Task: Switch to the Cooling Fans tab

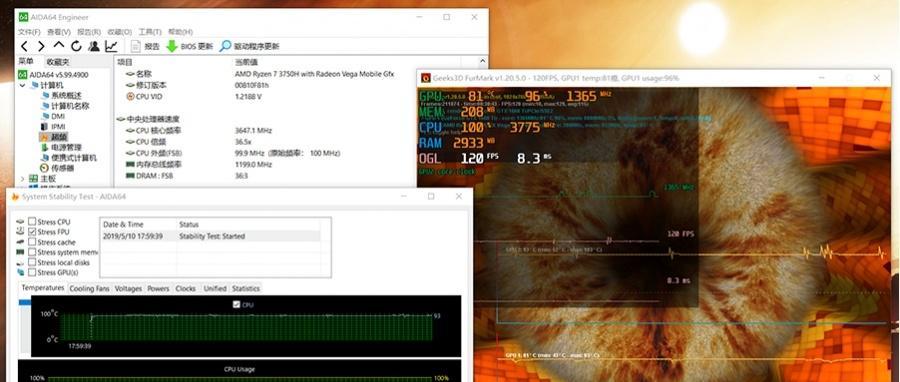Action: (89, 289)
